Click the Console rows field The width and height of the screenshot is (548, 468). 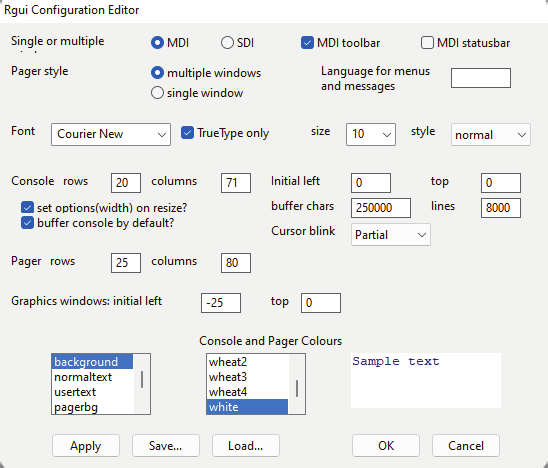126,183
